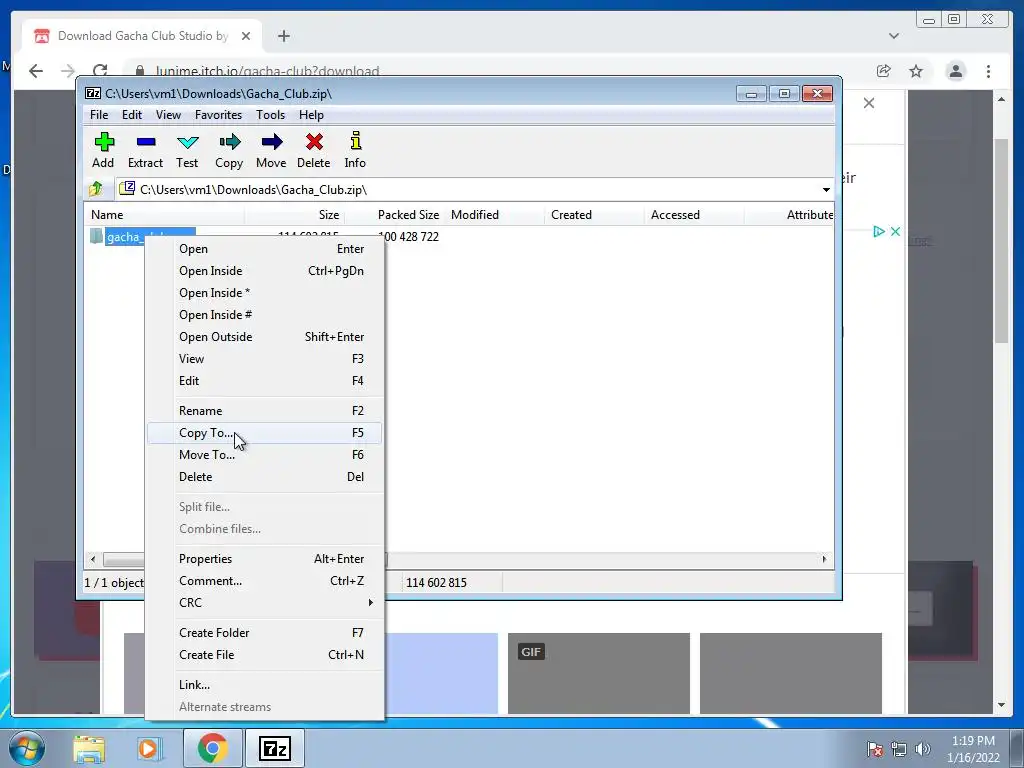Screen dimensions: 1024x768
Task: Open Chrome profile avatar icon
Action: [955, 71]
